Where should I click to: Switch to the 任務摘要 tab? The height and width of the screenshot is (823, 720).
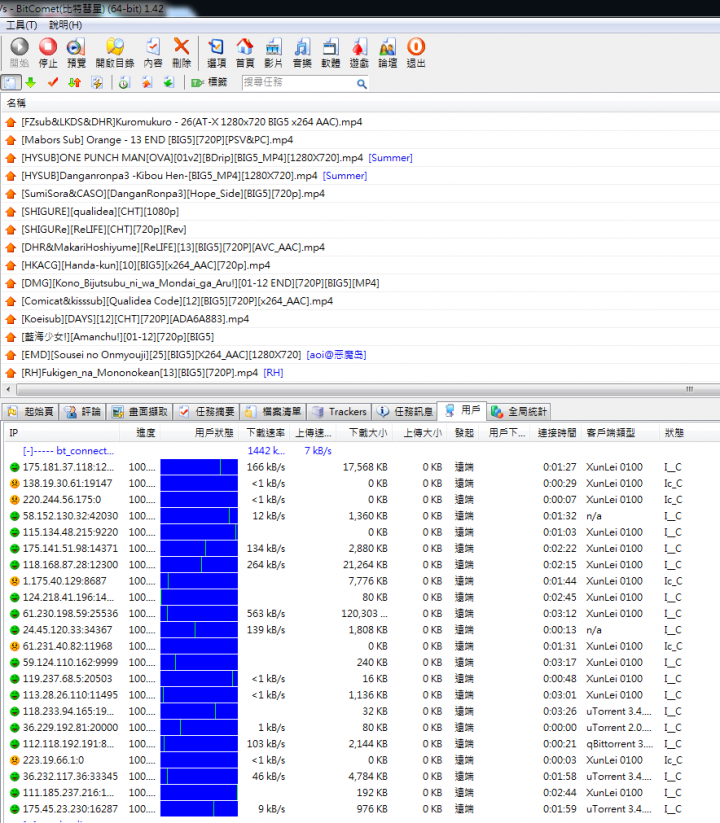tap(207, 412)
